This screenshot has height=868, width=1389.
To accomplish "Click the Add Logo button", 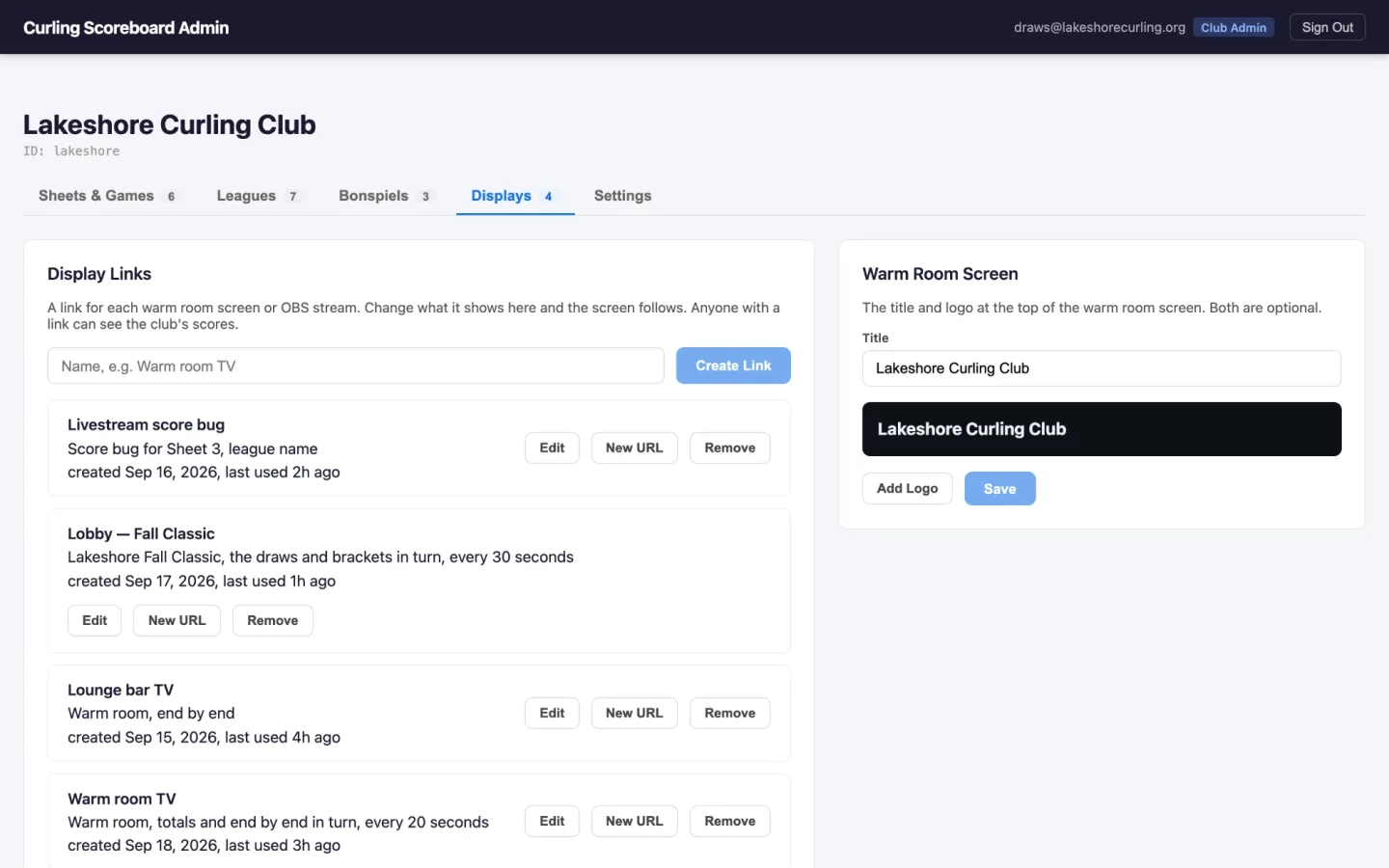I will 908,488.
